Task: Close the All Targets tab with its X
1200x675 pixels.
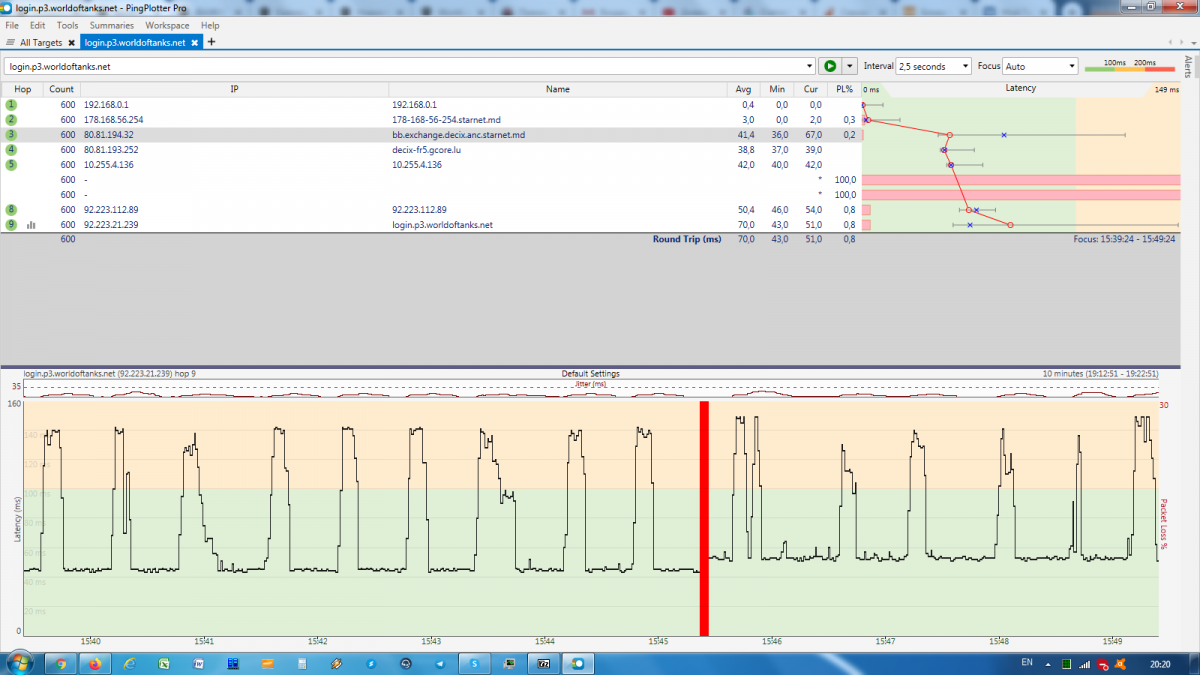Action: (x=71, y=43)
